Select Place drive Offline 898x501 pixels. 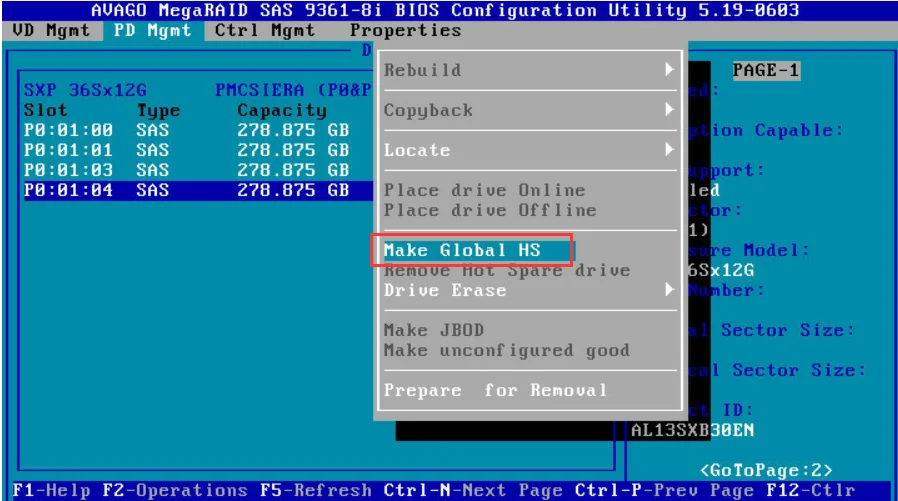[490, 210]
